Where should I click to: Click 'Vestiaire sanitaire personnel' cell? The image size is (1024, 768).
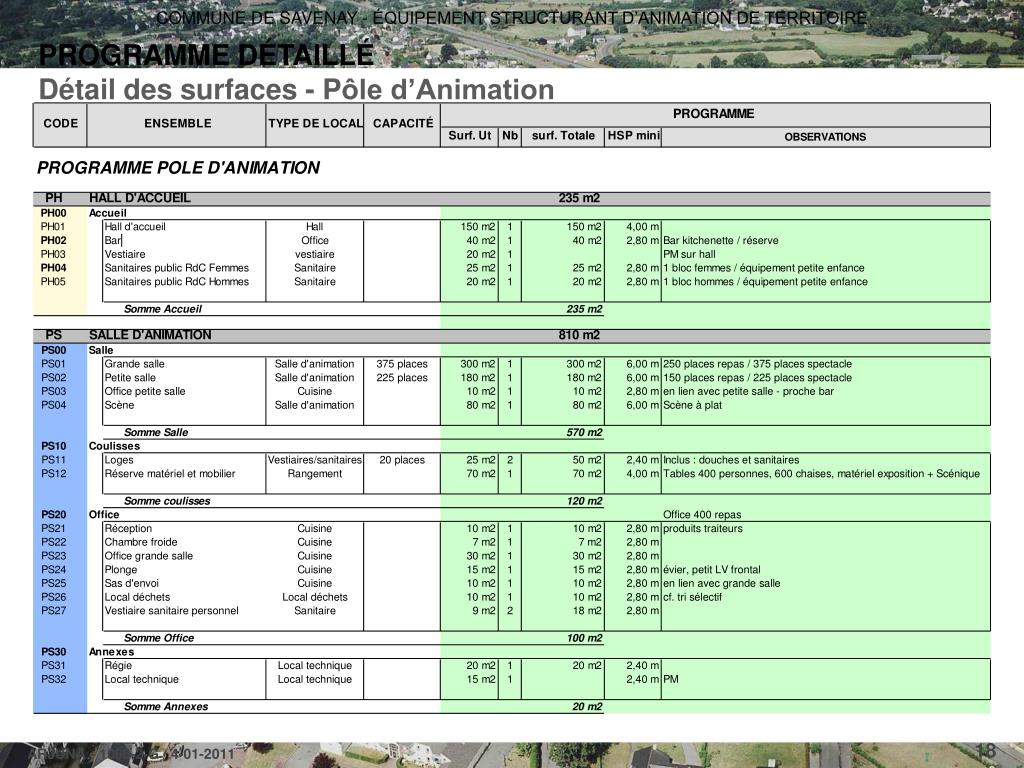tap(171, 611)
